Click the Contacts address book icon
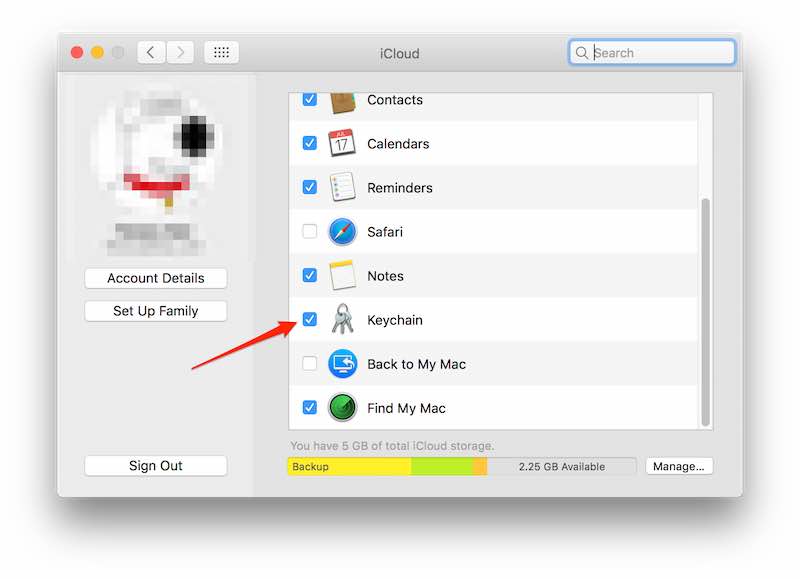The width and height of the screenshot is (800, 579). click(x=342, y=103)
